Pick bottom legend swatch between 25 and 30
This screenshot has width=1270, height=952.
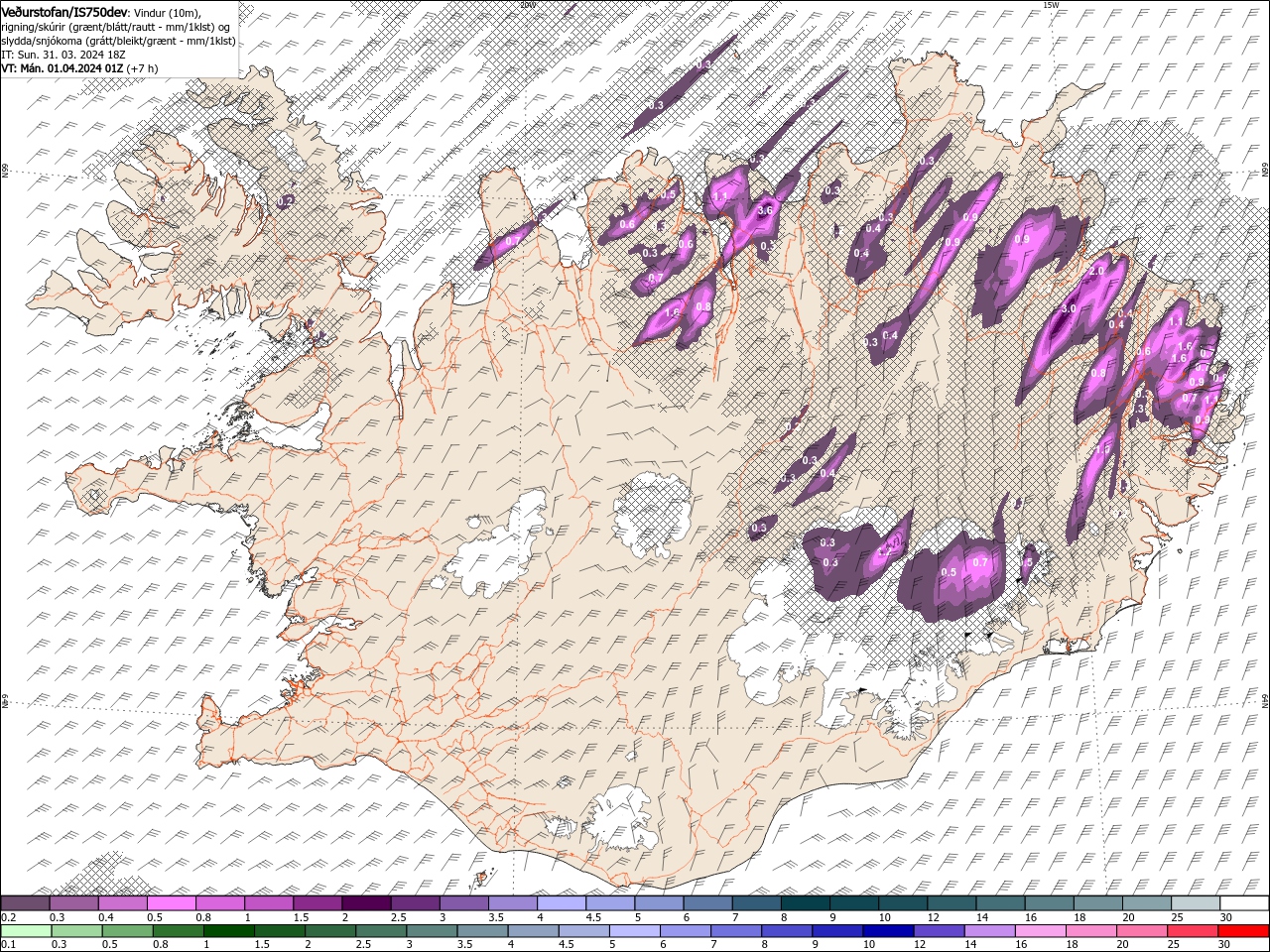[x=1194, y=931]
